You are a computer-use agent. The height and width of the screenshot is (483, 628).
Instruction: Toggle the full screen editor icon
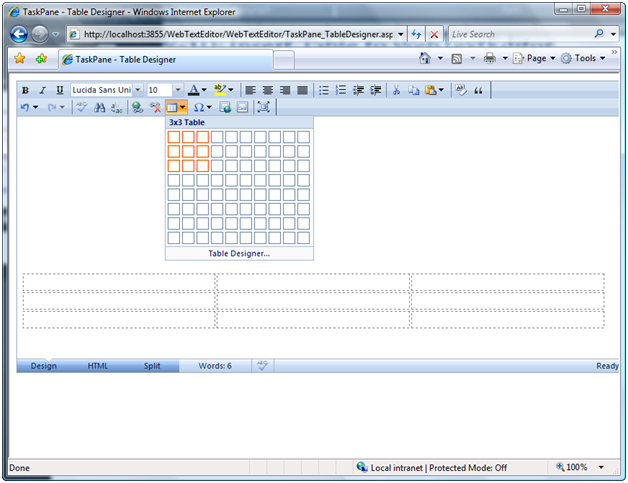[x=264, y=107]
